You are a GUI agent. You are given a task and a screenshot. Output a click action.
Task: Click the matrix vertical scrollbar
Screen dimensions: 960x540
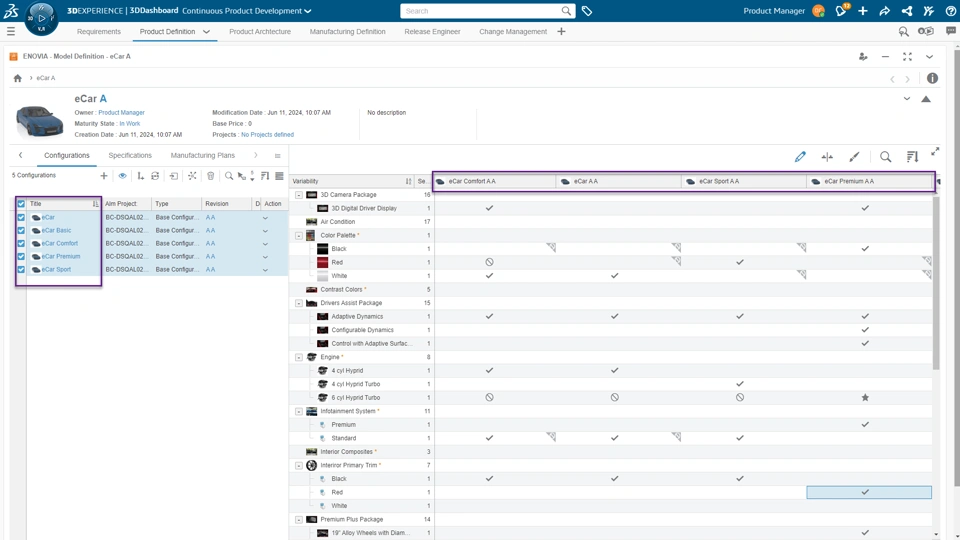point(936,282)
